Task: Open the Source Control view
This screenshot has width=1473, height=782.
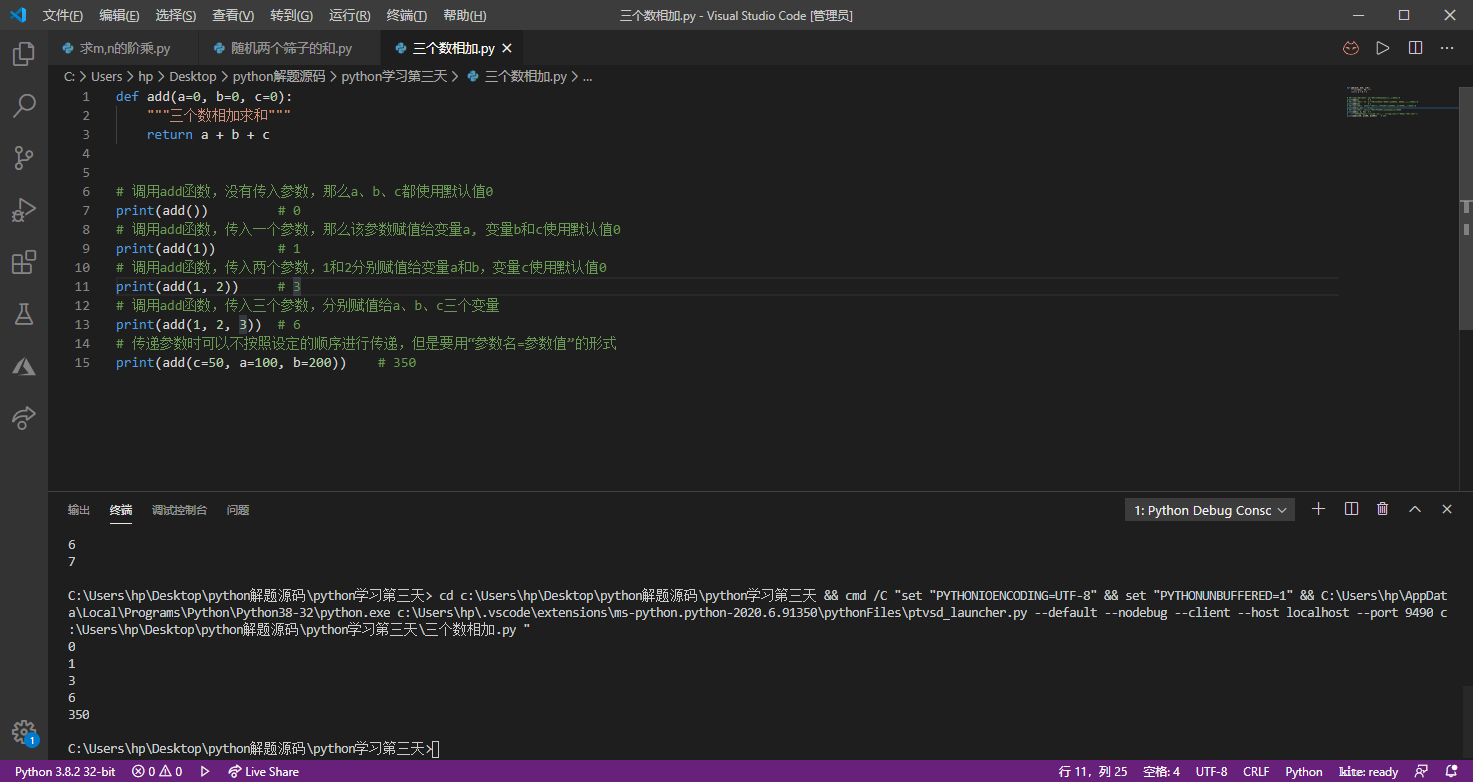Action: [24, 157]
